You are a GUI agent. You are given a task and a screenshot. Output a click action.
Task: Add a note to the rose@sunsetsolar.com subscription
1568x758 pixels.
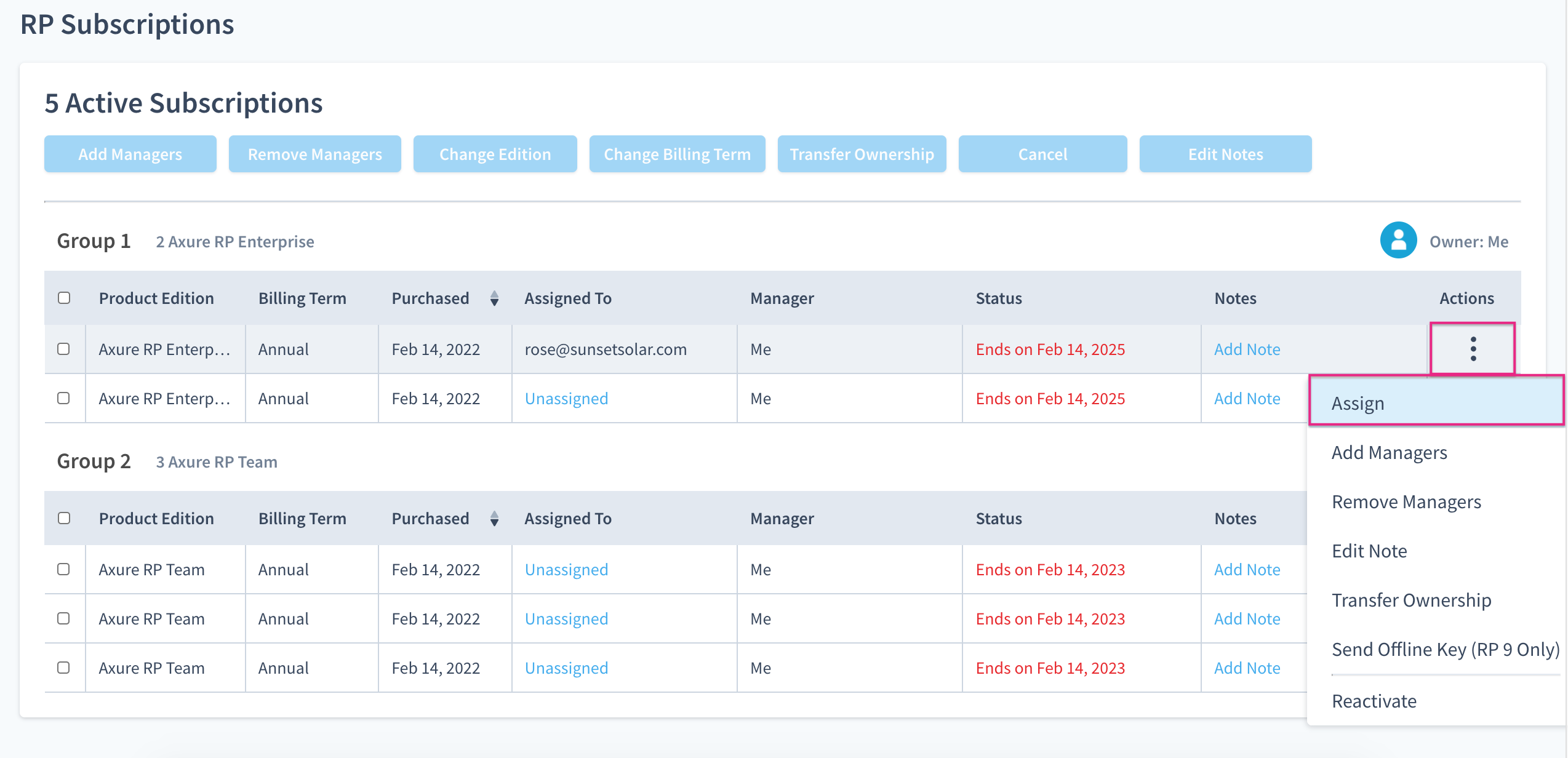1247,349
